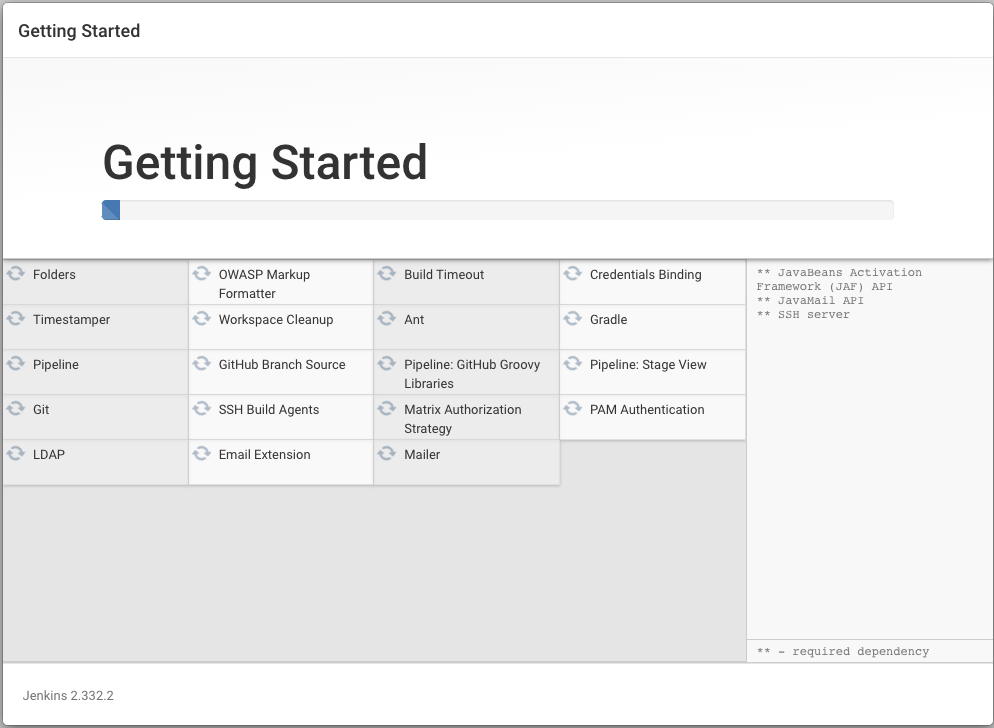
Task: Select the Credentials Binding plugin name
Action: (x=646, y=275)
